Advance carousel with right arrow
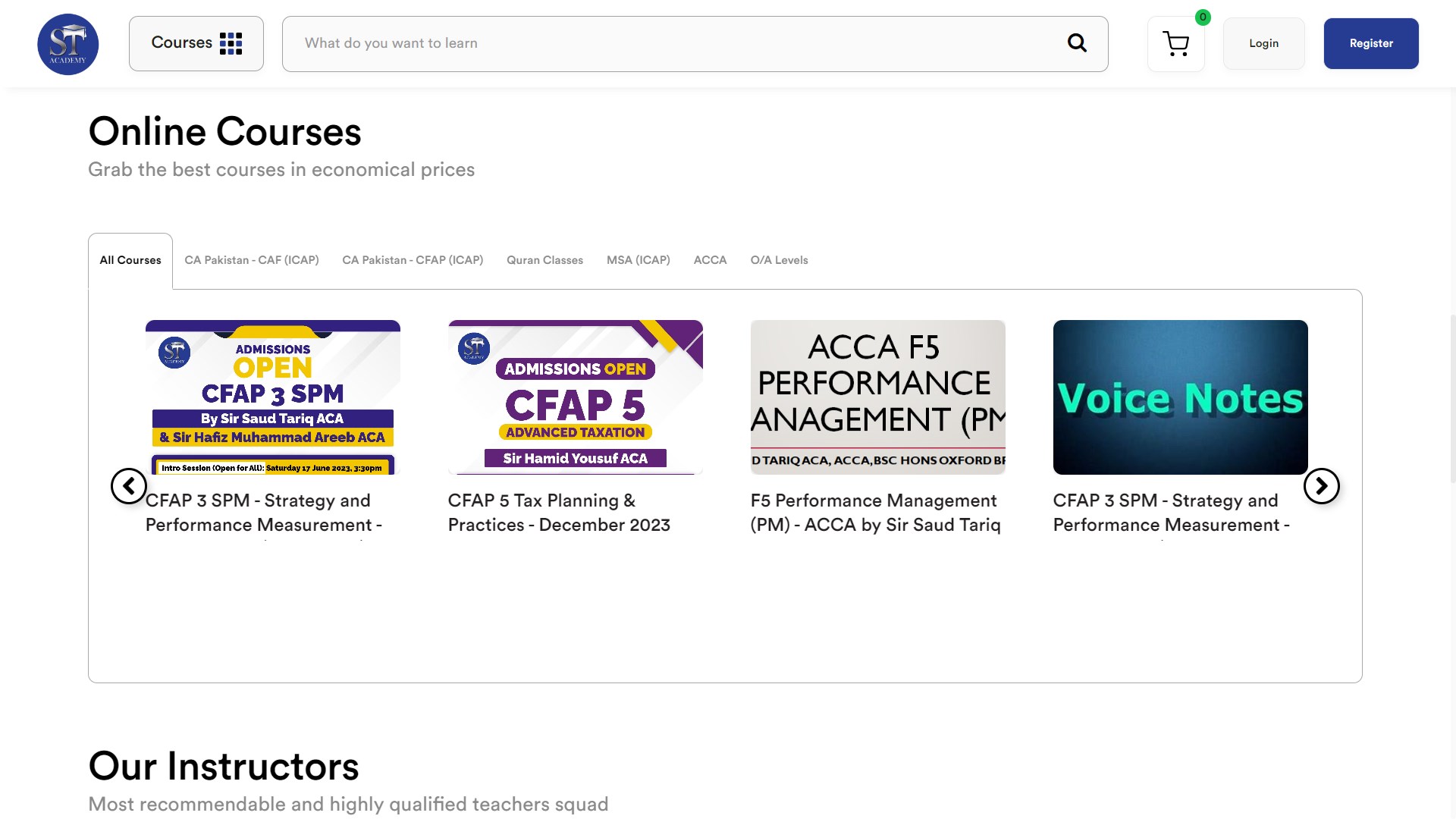Image resolution: width=1456 pixels, height=819 pixels. click(1321, 486)
